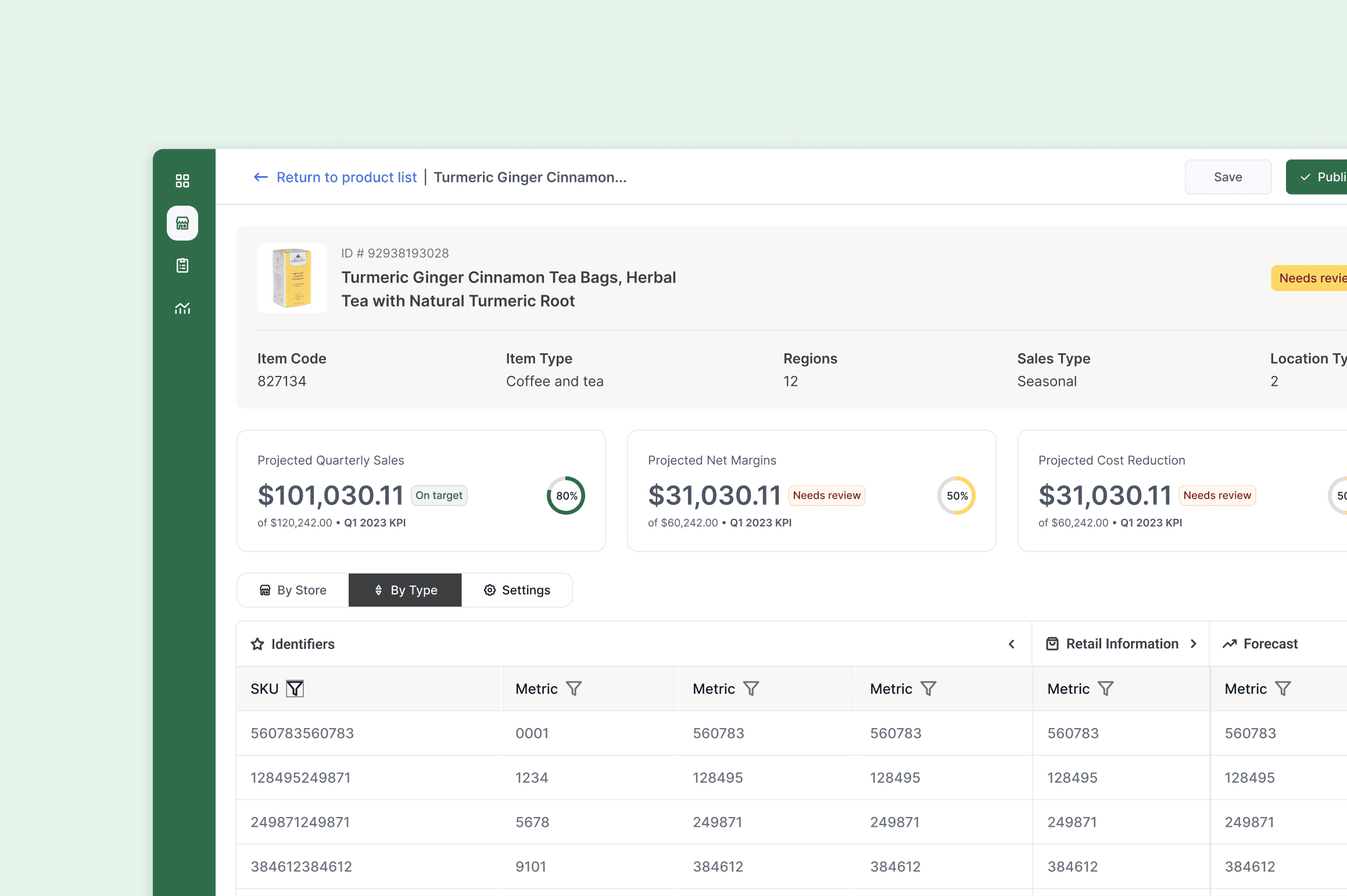Open the analytics chart sidebar icon
Image resolution: width=1347 pixels, height=896 pixels.
(x=182, y=308)
